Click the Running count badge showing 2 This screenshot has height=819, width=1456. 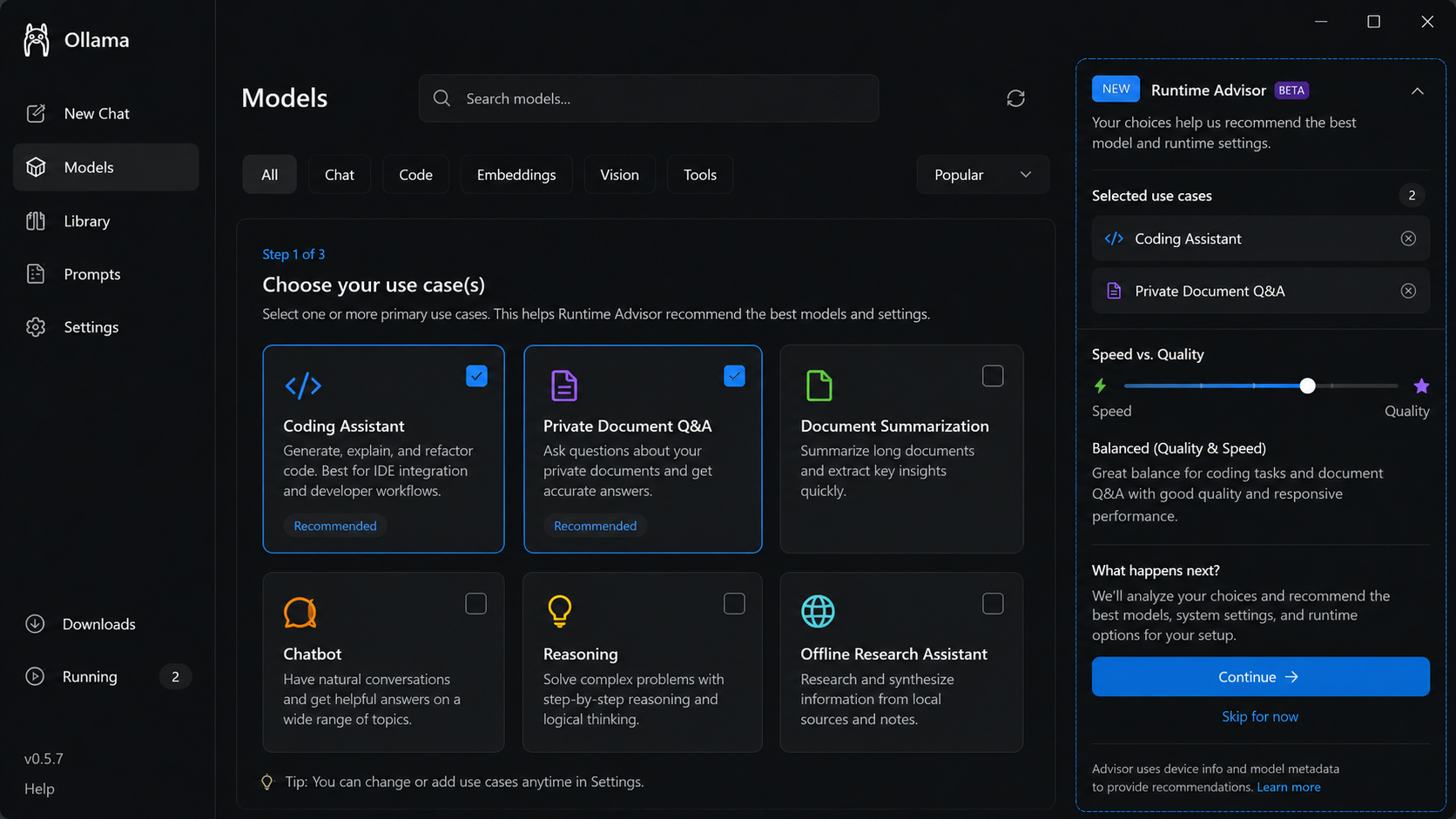pyautogui.click(x=175, y=676)
